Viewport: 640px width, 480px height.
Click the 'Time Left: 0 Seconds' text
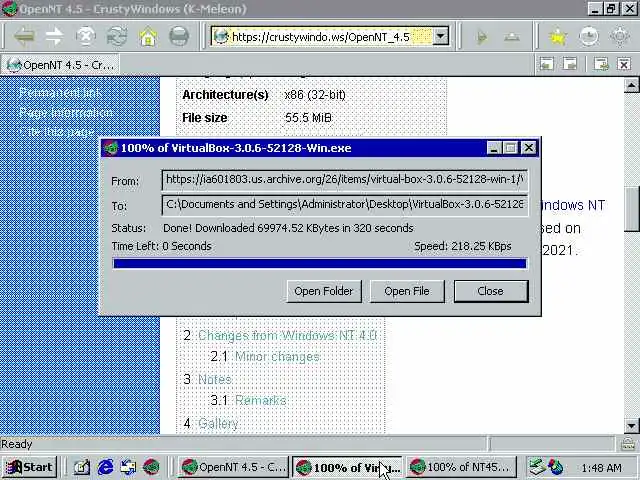point(162,246)
